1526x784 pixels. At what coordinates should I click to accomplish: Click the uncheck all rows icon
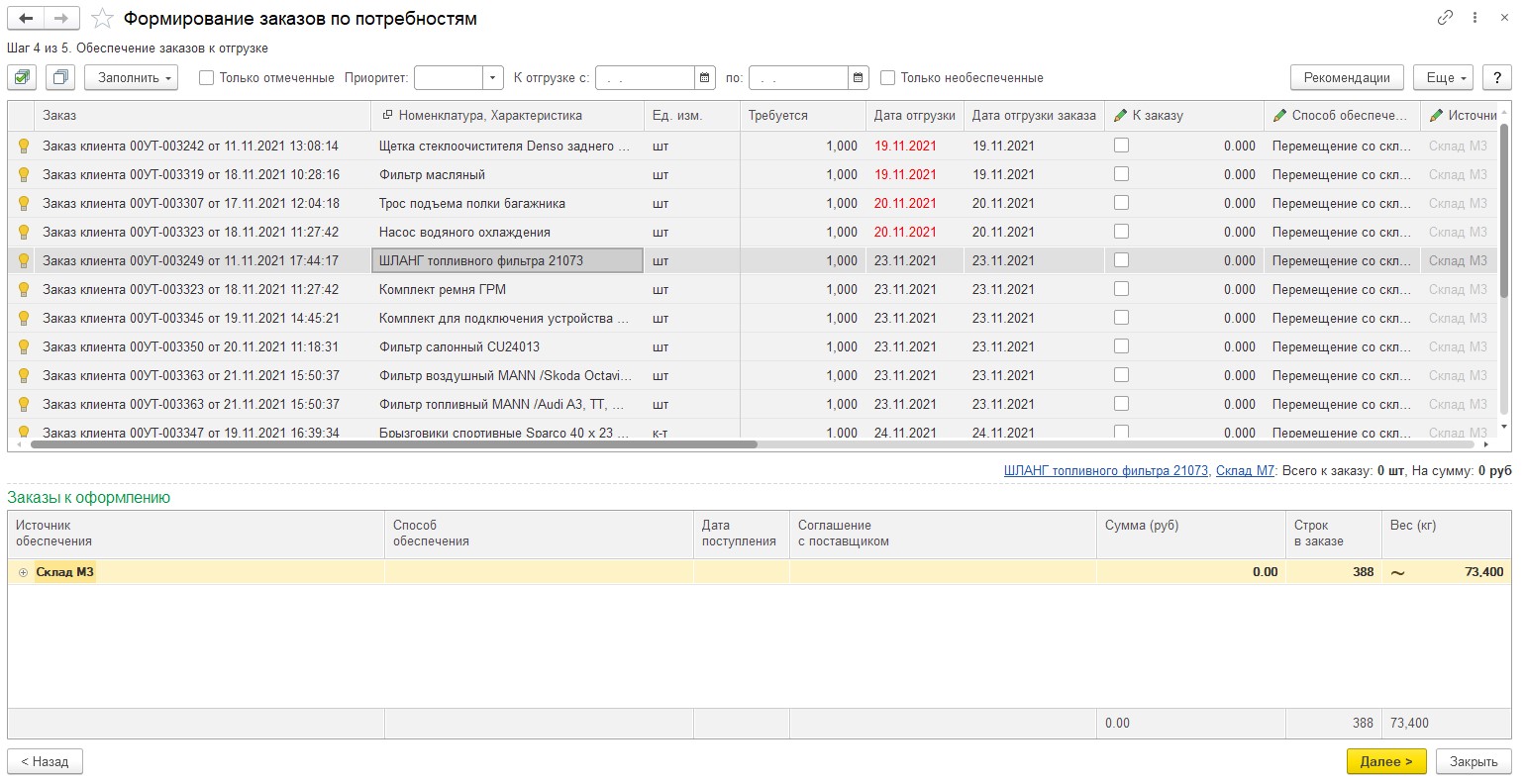pyautogui.click(x=60, y=77)
